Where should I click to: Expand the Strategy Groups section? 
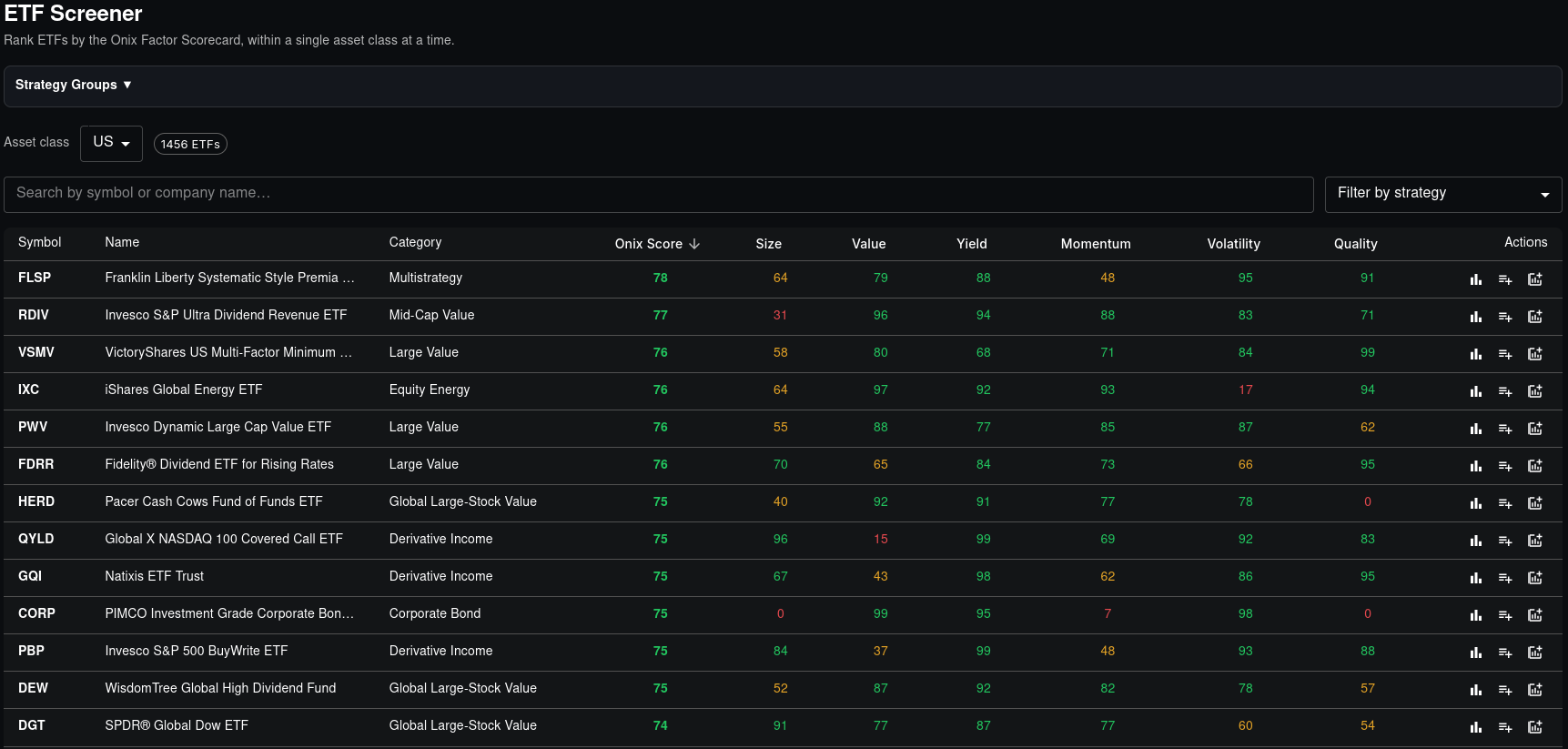point(74,85)
